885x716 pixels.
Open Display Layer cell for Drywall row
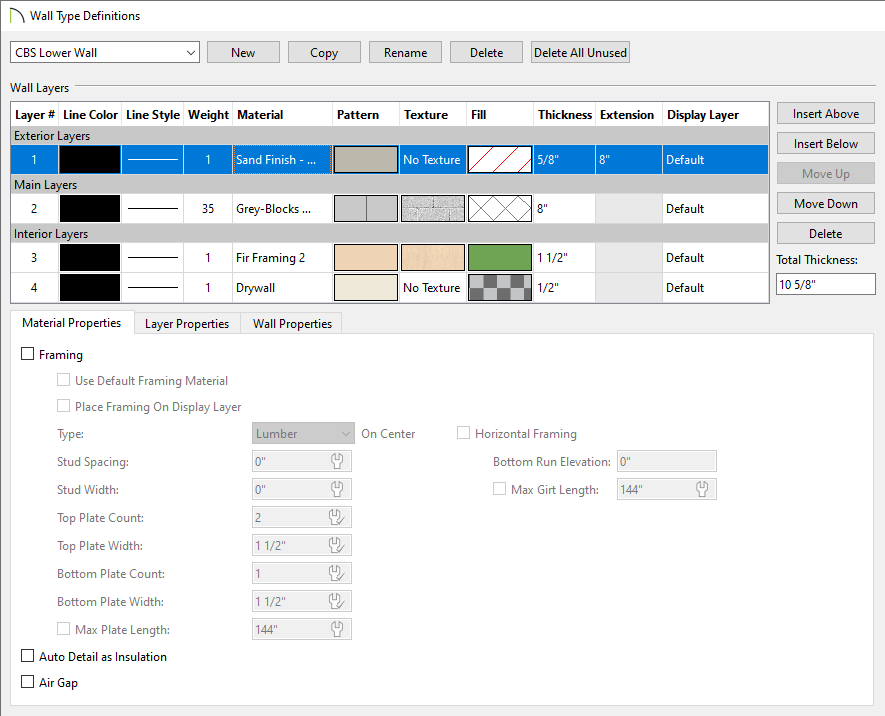coord(715,288)
